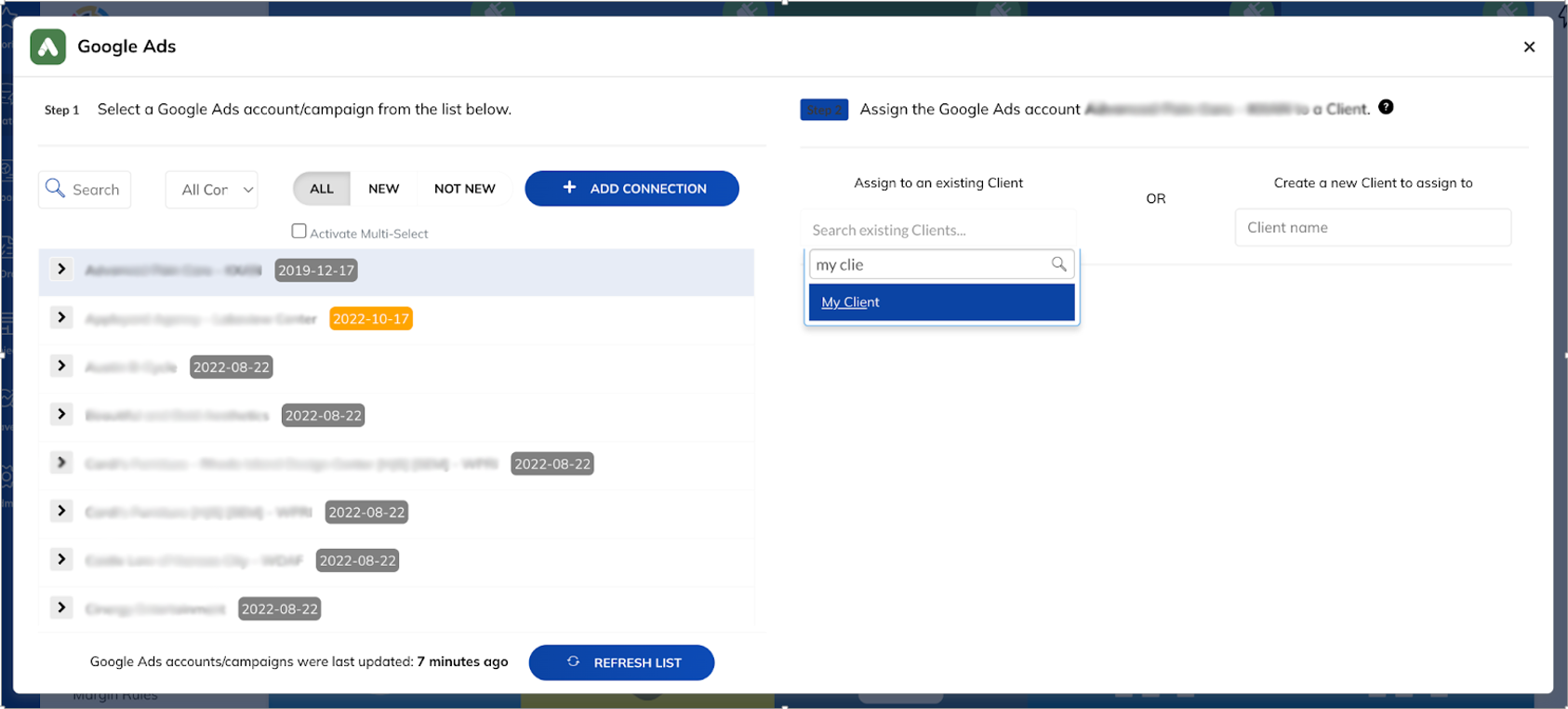Expand the account row dated 2022-10-17
The width and height of the screenshot is (1568, 709).
pyautogui.click(x=61, y=317)
